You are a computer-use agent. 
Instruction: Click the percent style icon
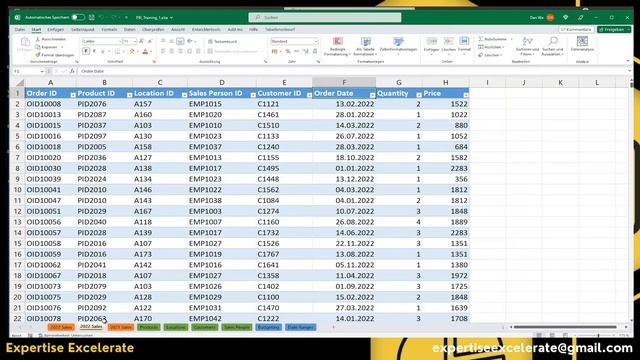tap(288, 51)
